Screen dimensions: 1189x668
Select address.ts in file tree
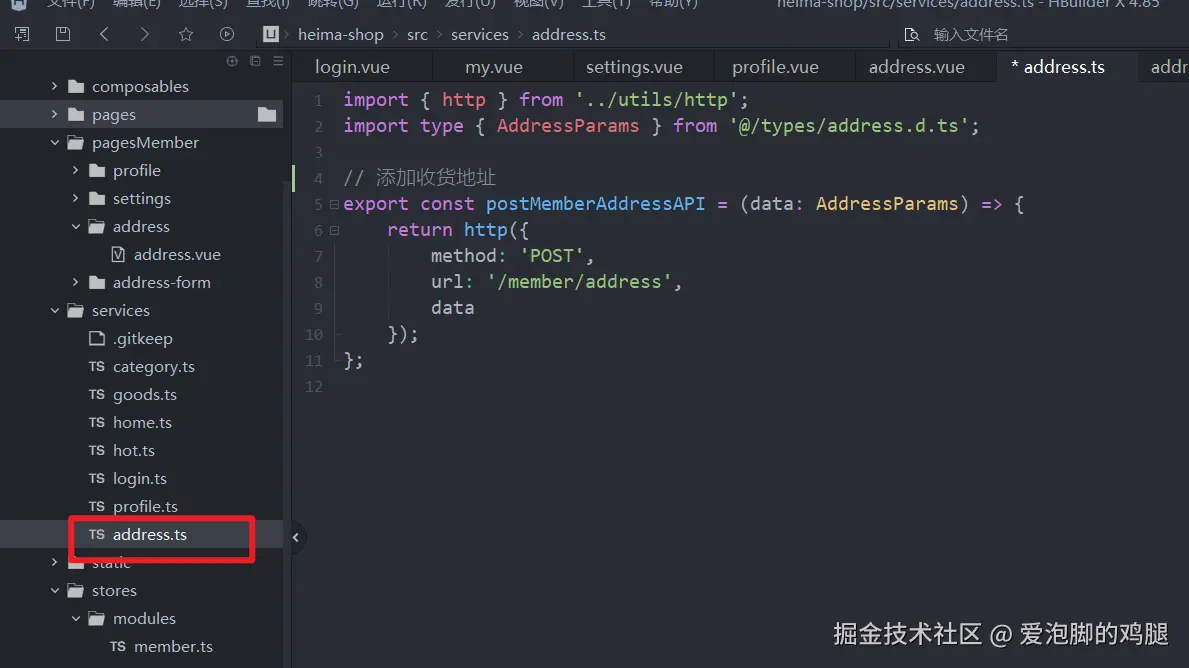pos(149,535)
